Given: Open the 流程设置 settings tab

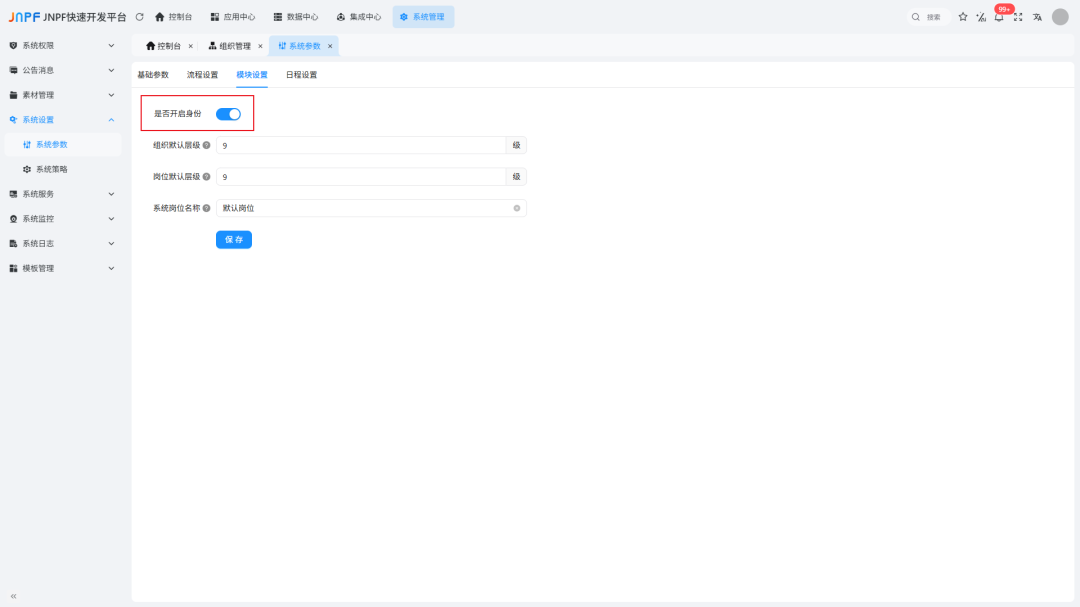Looking at the screenshot, I should tap(202, 74).
